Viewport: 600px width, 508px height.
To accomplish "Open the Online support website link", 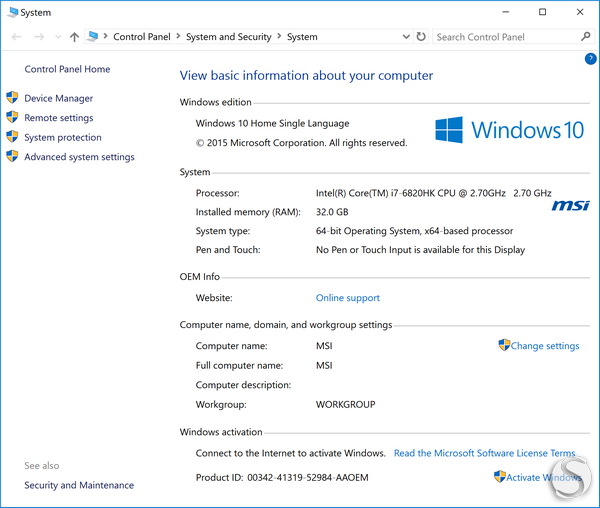I will pyautogui.click(x=348, y=298).
